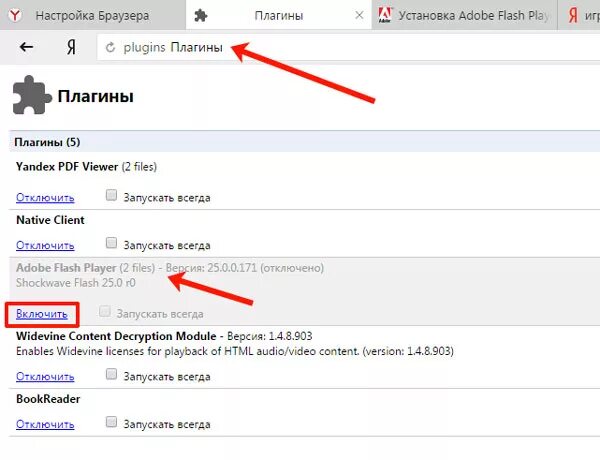600x460 pixels.
Task: Open Yandex home via the Я icon
Action: pyautogui.click(x=71, y=47)
